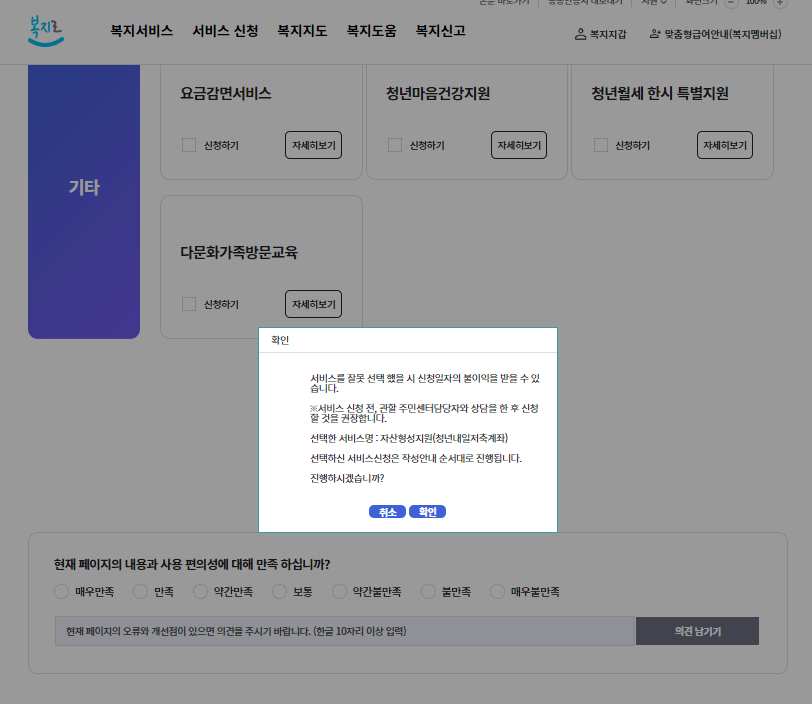The width and height of the screenshot is (812, 704).
Task: Click the 기타 category panel
Action: pyautogui.click(x=84, y=202)
